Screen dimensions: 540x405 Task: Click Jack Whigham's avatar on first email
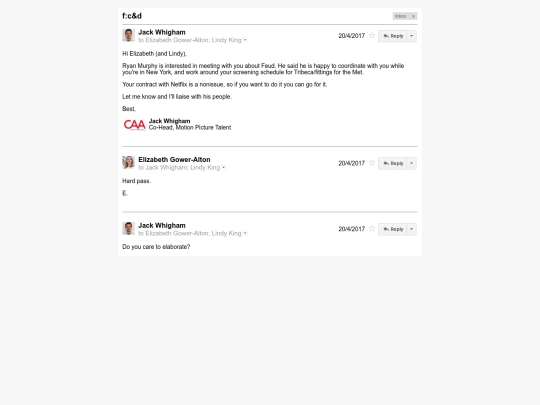[128, 35]
